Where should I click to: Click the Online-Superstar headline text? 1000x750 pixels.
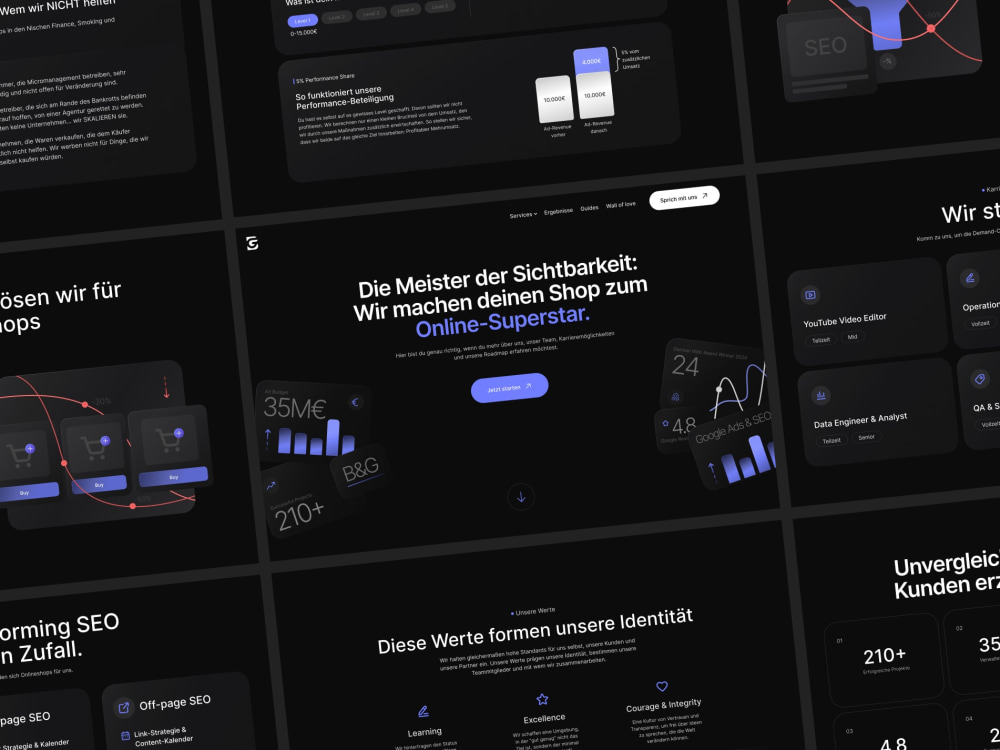(x=503, y=321)
